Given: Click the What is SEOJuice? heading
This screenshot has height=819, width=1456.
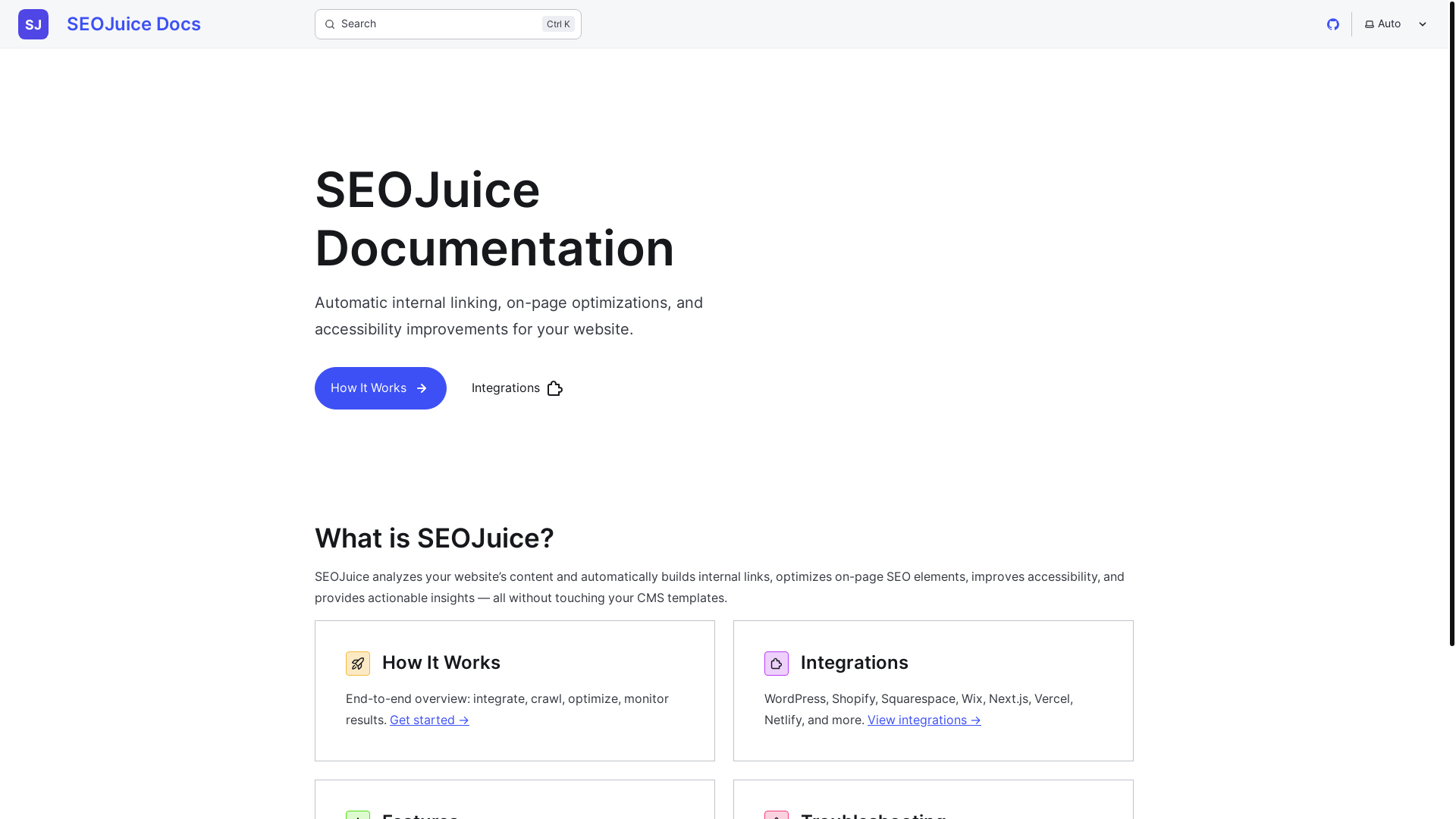Looking at the screenshot, I should 435,538.
